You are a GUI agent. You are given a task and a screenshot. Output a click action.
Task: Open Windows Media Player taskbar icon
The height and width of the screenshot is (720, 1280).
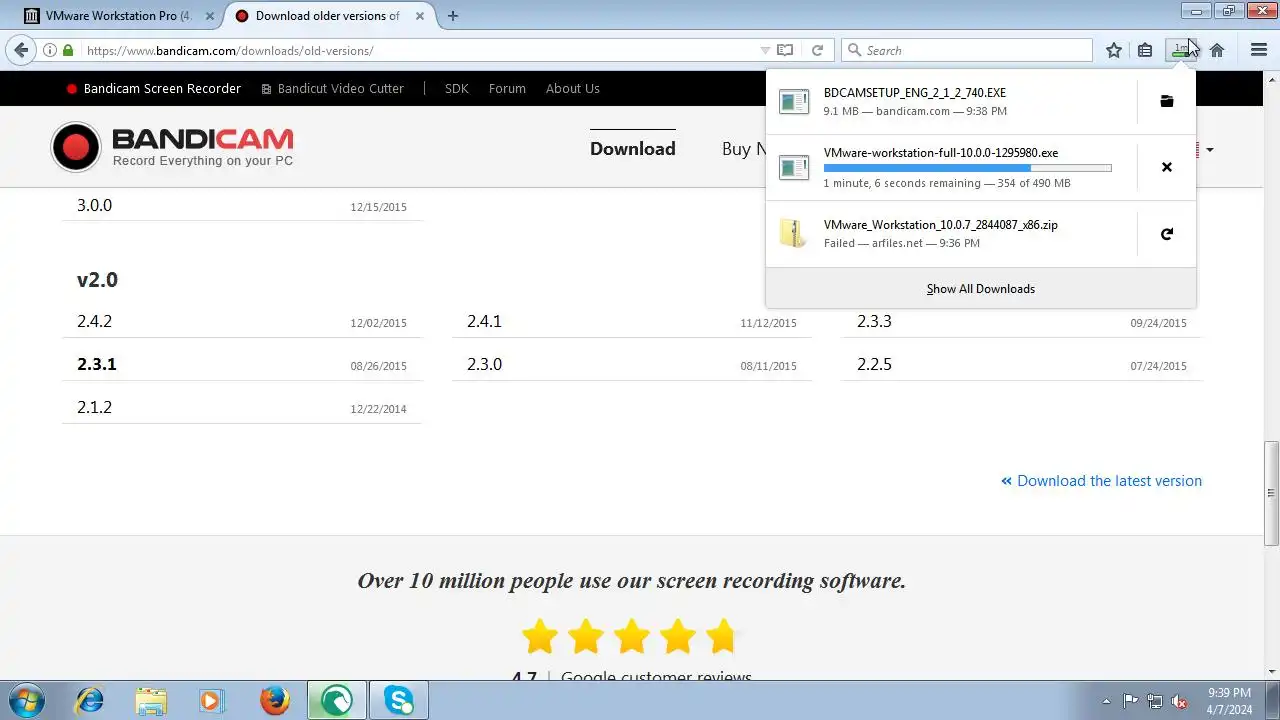coord(213,700)
